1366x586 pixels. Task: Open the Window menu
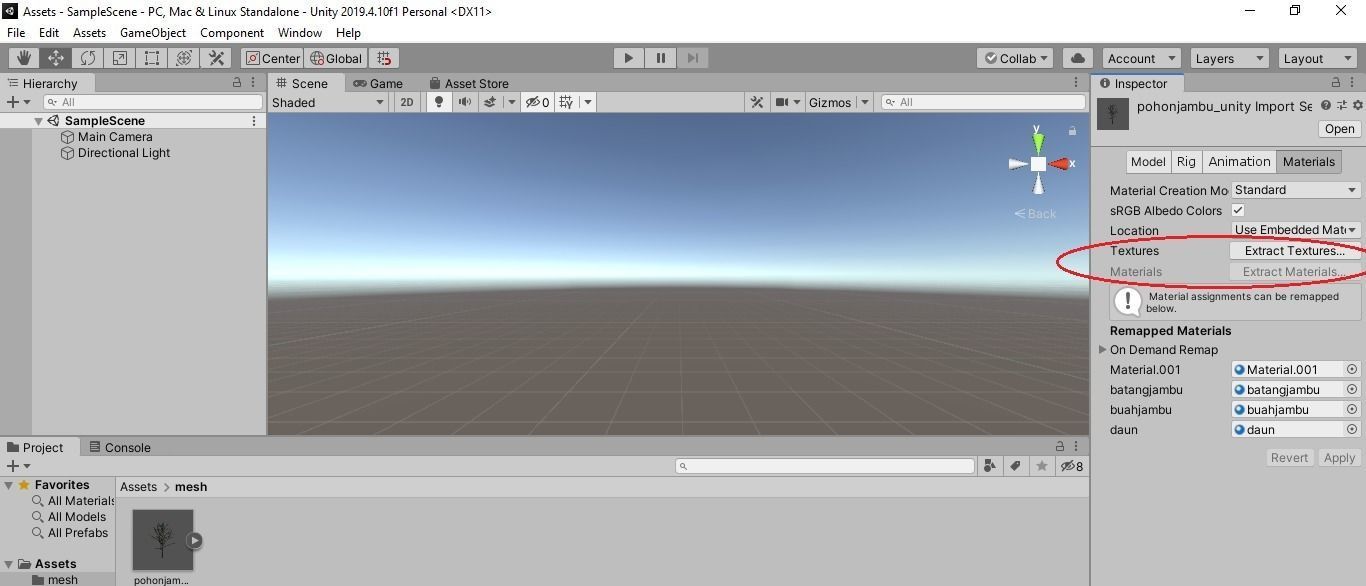pyautogui.click(x=300, y=32)
